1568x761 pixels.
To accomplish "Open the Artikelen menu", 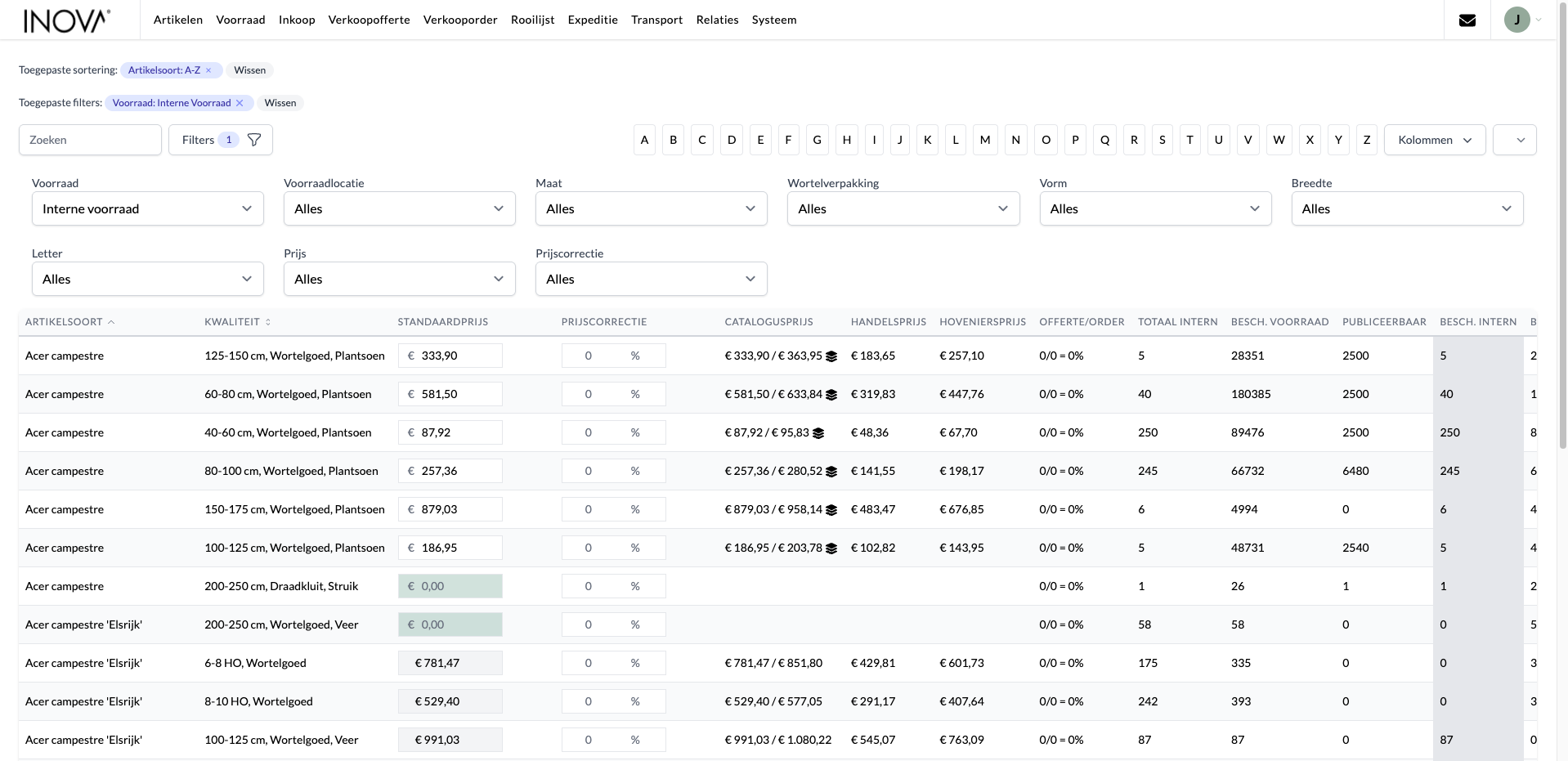I will pyautogui.click(x=178, y=20).
